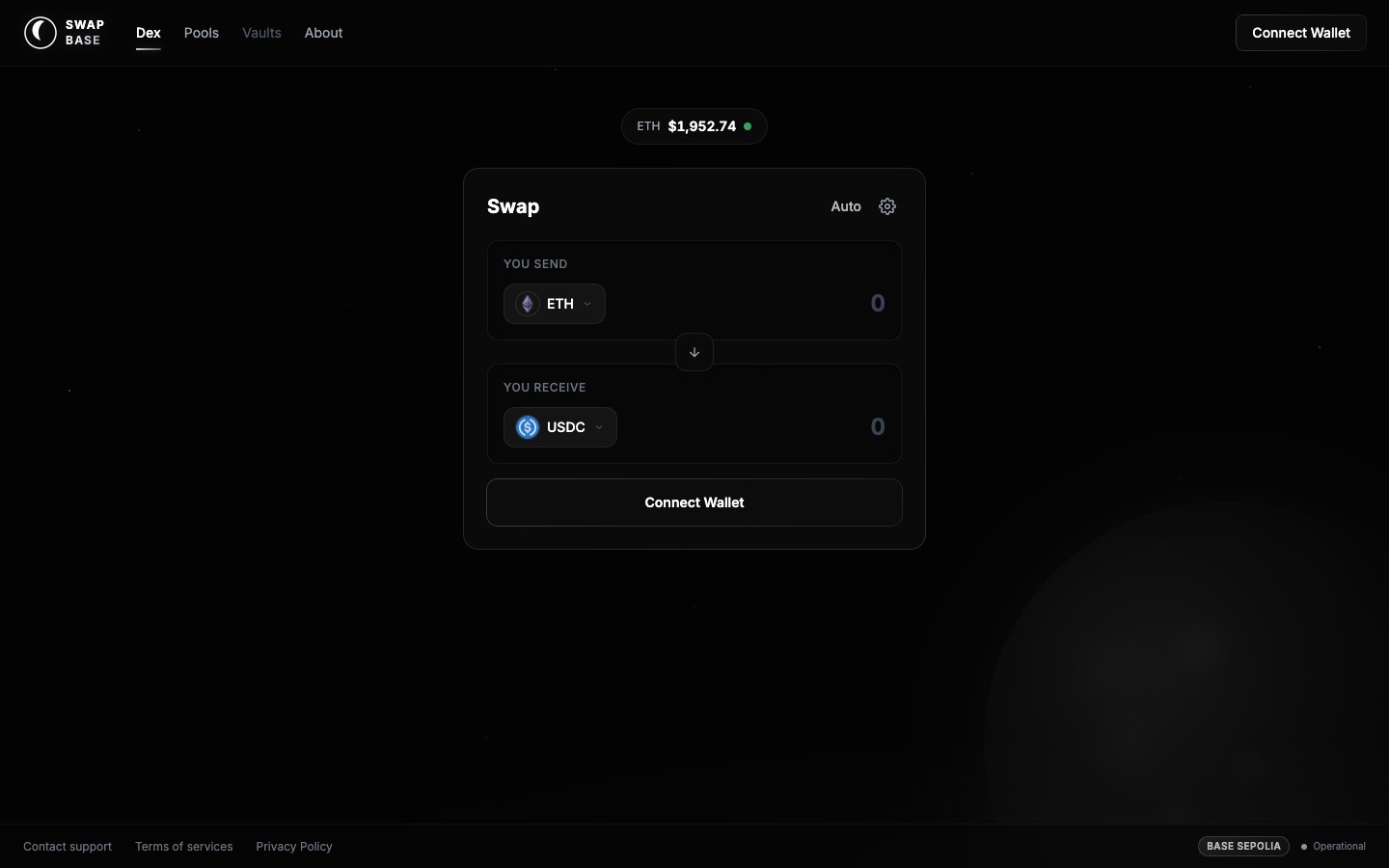Click the Ethereum diamond token icon

pyautogui.click(x=527, y=304)
